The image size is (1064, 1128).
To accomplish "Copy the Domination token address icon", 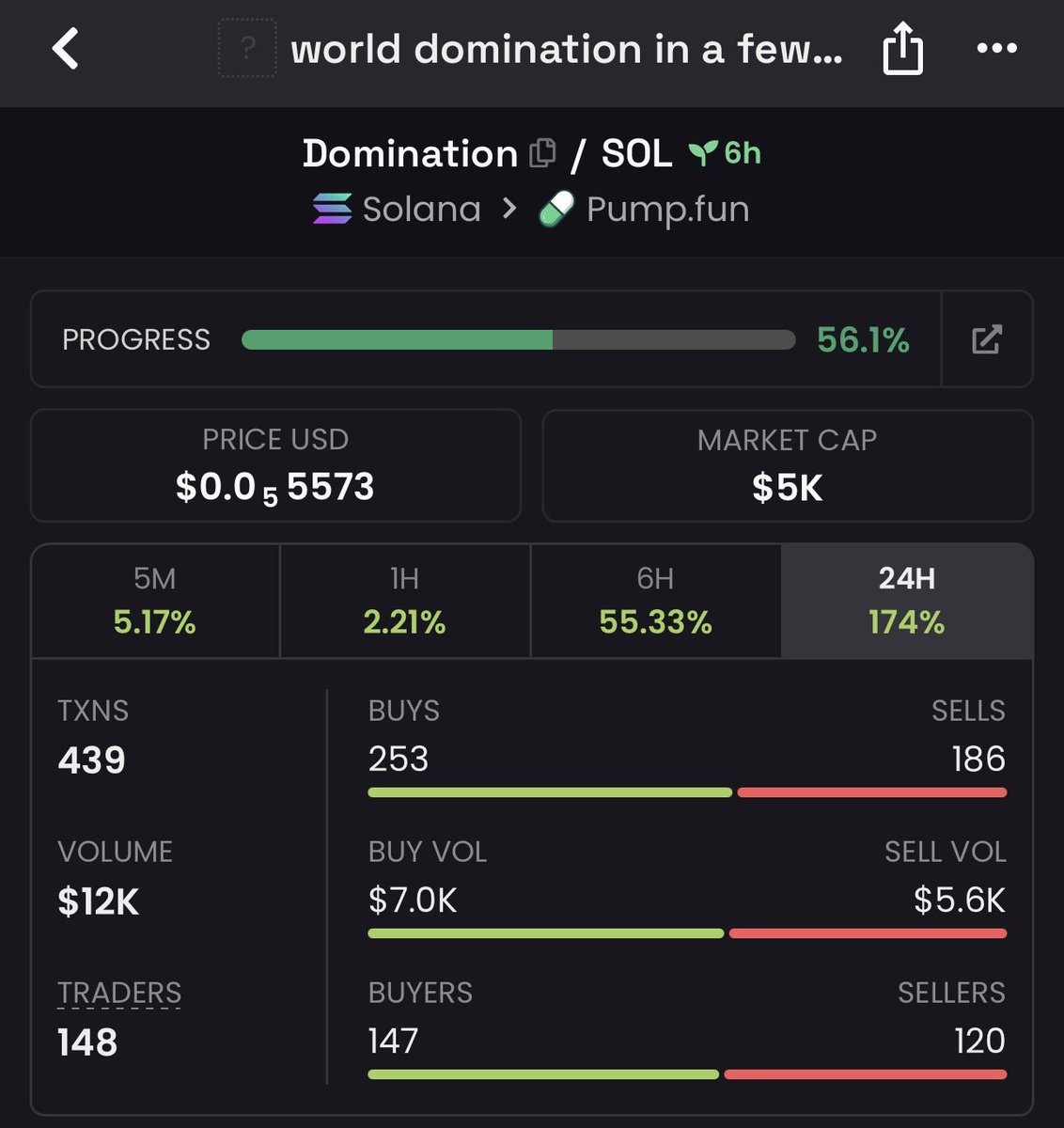I will [x=542, y=153].
